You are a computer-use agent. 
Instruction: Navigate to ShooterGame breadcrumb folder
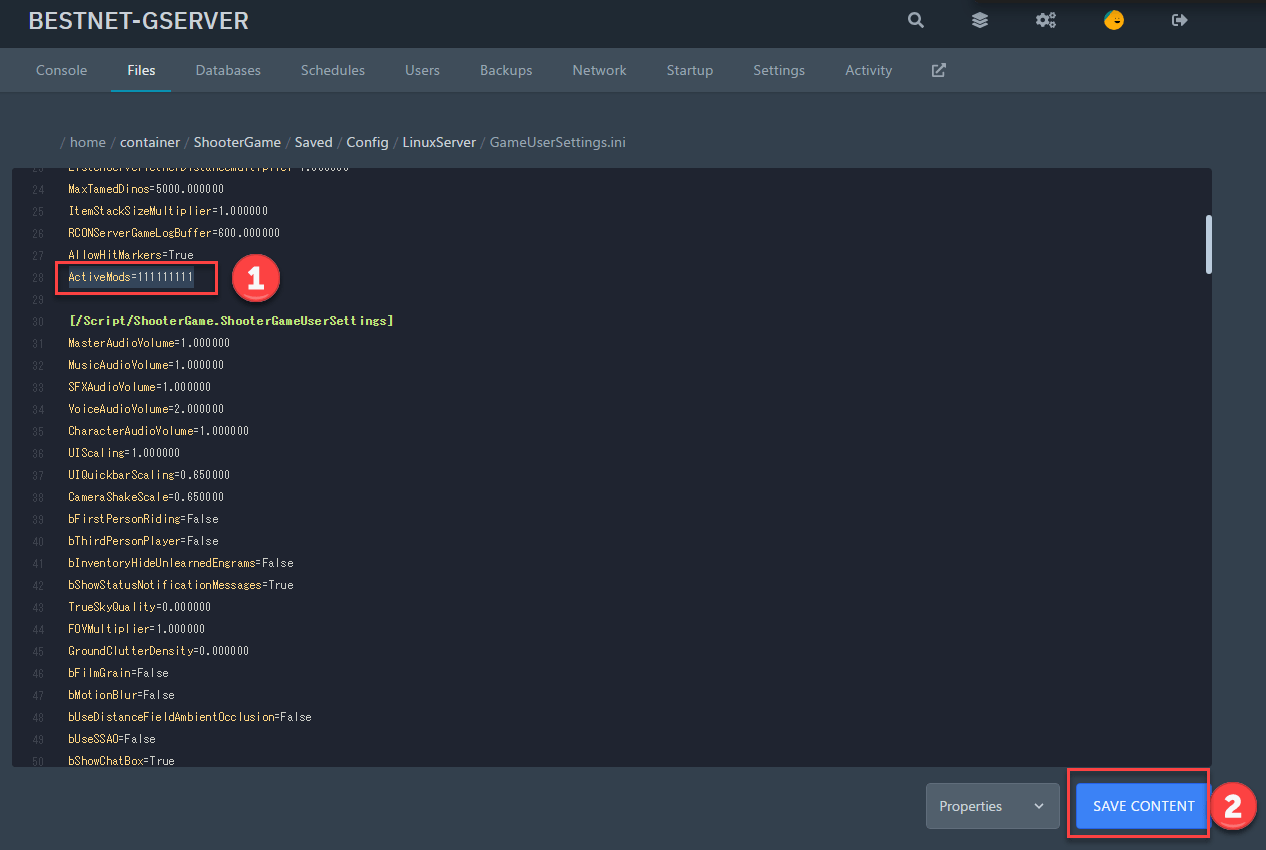pyautogui.click(x=237, y=142)
